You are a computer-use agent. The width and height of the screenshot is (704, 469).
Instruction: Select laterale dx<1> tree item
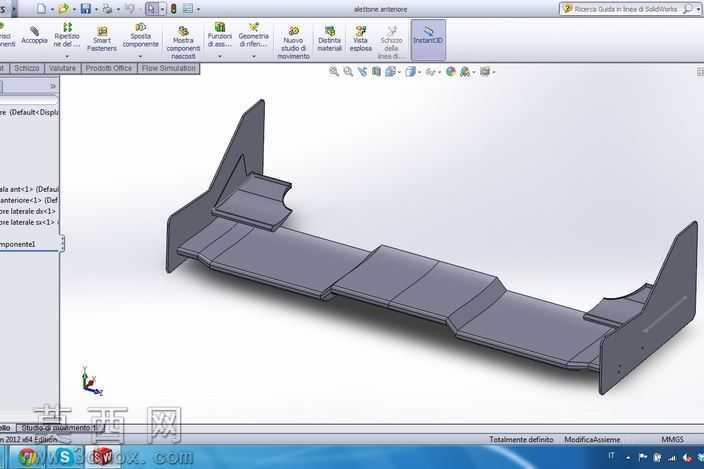tap(28, 211)
